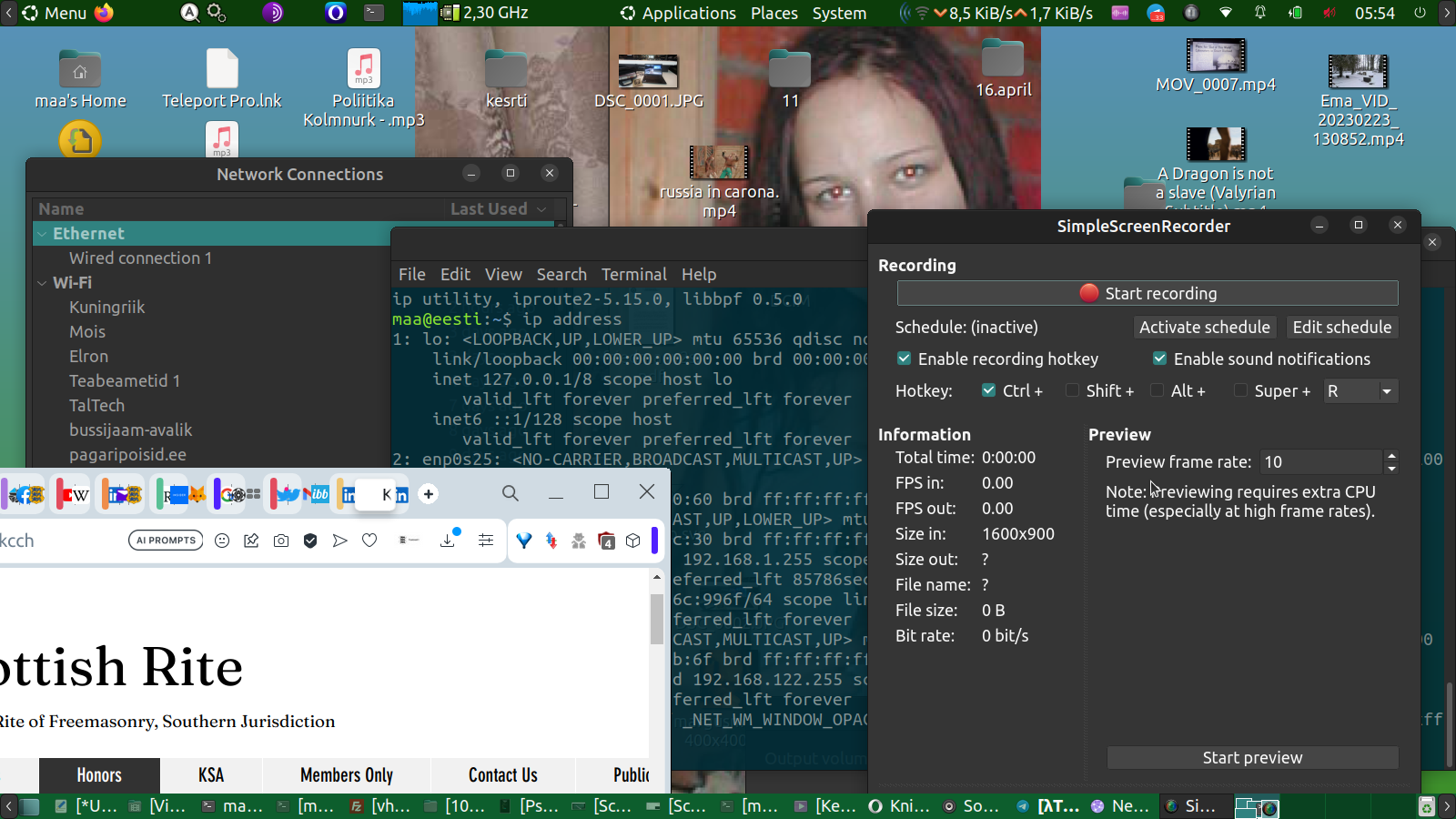Disable the Enable recording hotkey checkbox
The width and height of the screenshot is (1456, 819).
coord(904,359)
